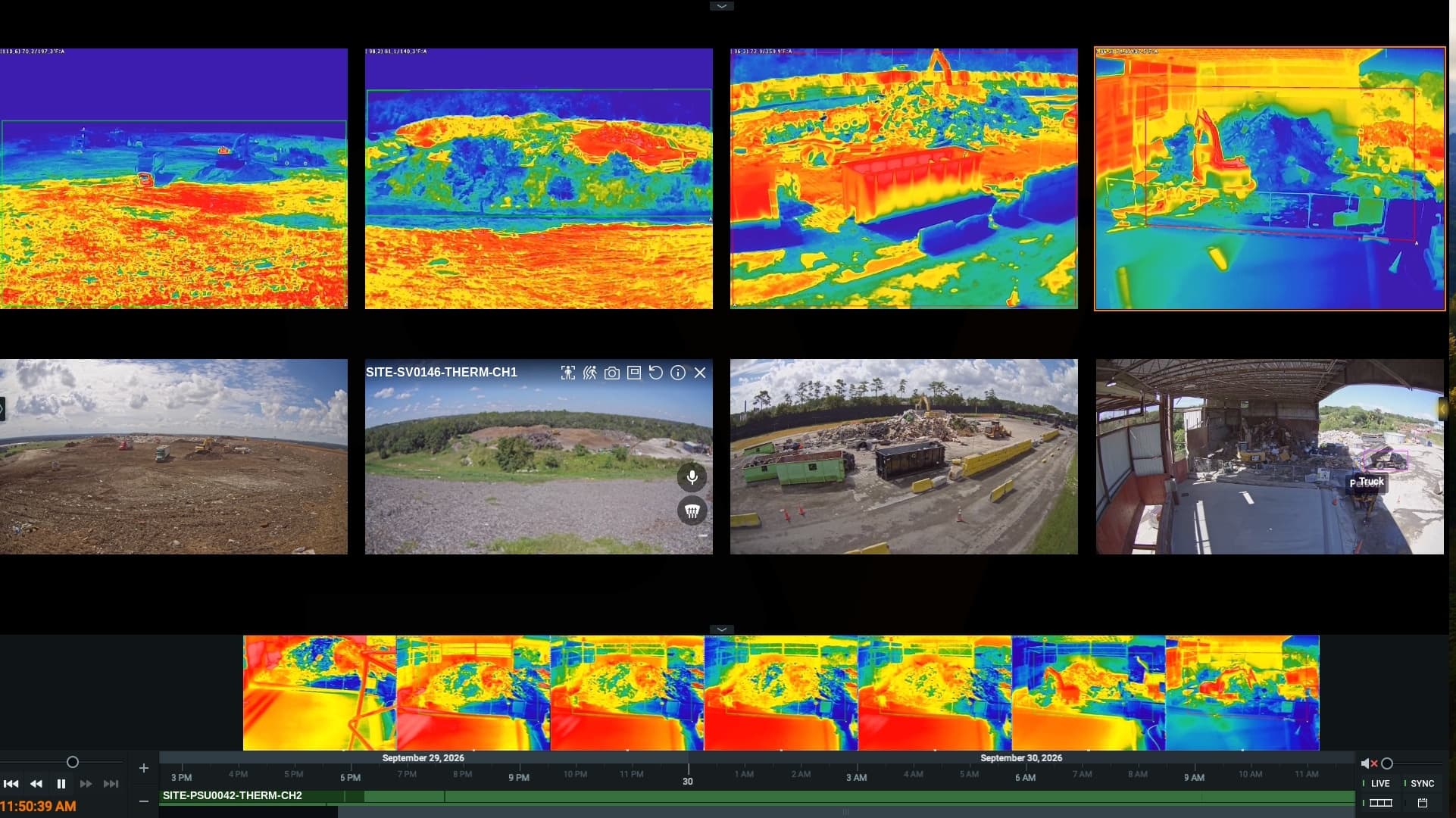This screenshot has height=818, width=1456.
Task: Seek to the 6 AM timeline mark
Action: pos(1025,777)
